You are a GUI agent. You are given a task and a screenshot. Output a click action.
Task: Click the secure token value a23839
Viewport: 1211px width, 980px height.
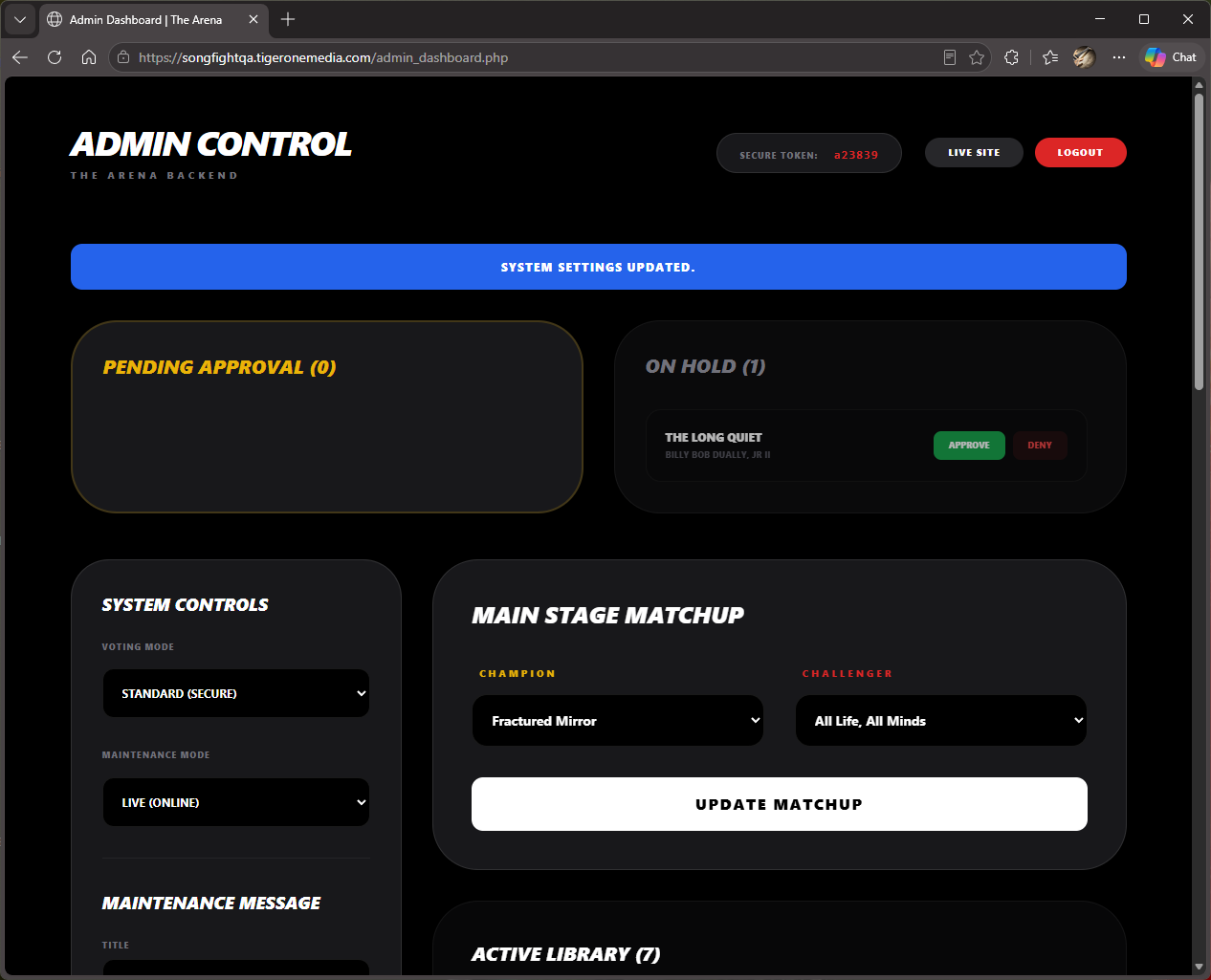(x=856, y=155)
